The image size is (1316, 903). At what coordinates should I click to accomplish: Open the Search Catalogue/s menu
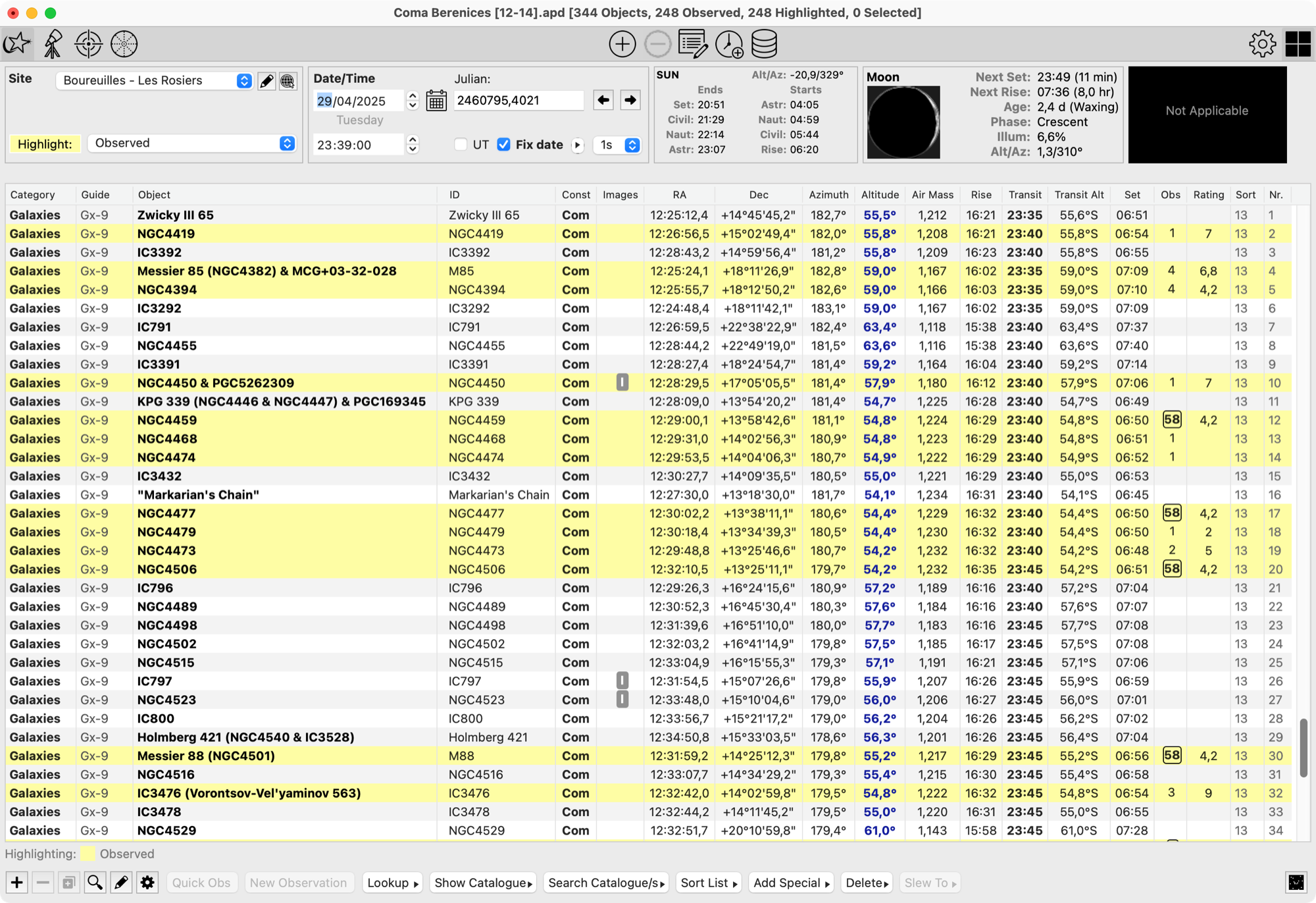pos(606,883)
